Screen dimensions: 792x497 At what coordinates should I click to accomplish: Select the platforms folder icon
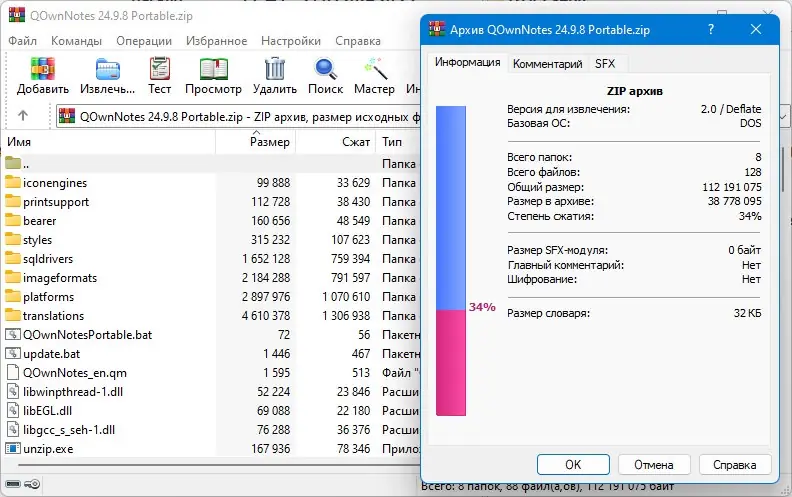[x=13, y=296]
